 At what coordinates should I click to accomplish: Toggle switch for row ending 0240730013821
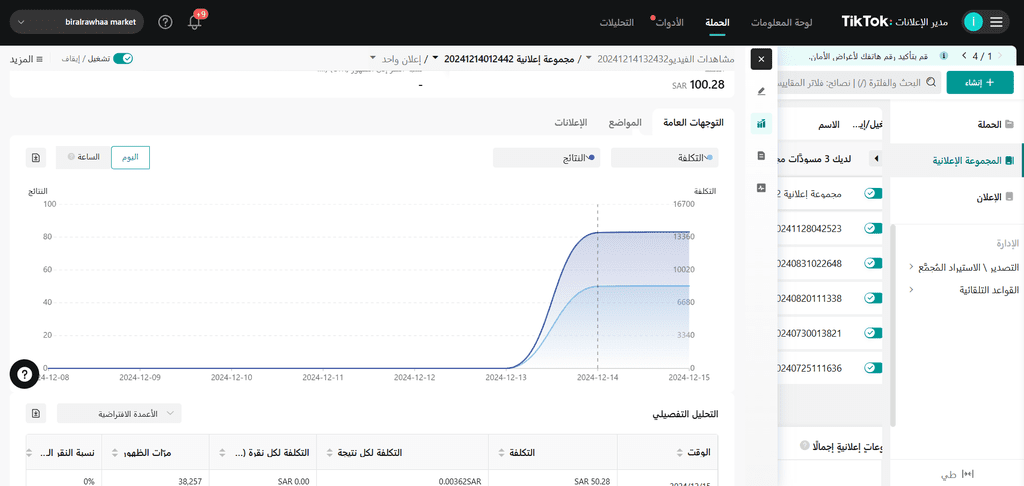pos(873,332)
